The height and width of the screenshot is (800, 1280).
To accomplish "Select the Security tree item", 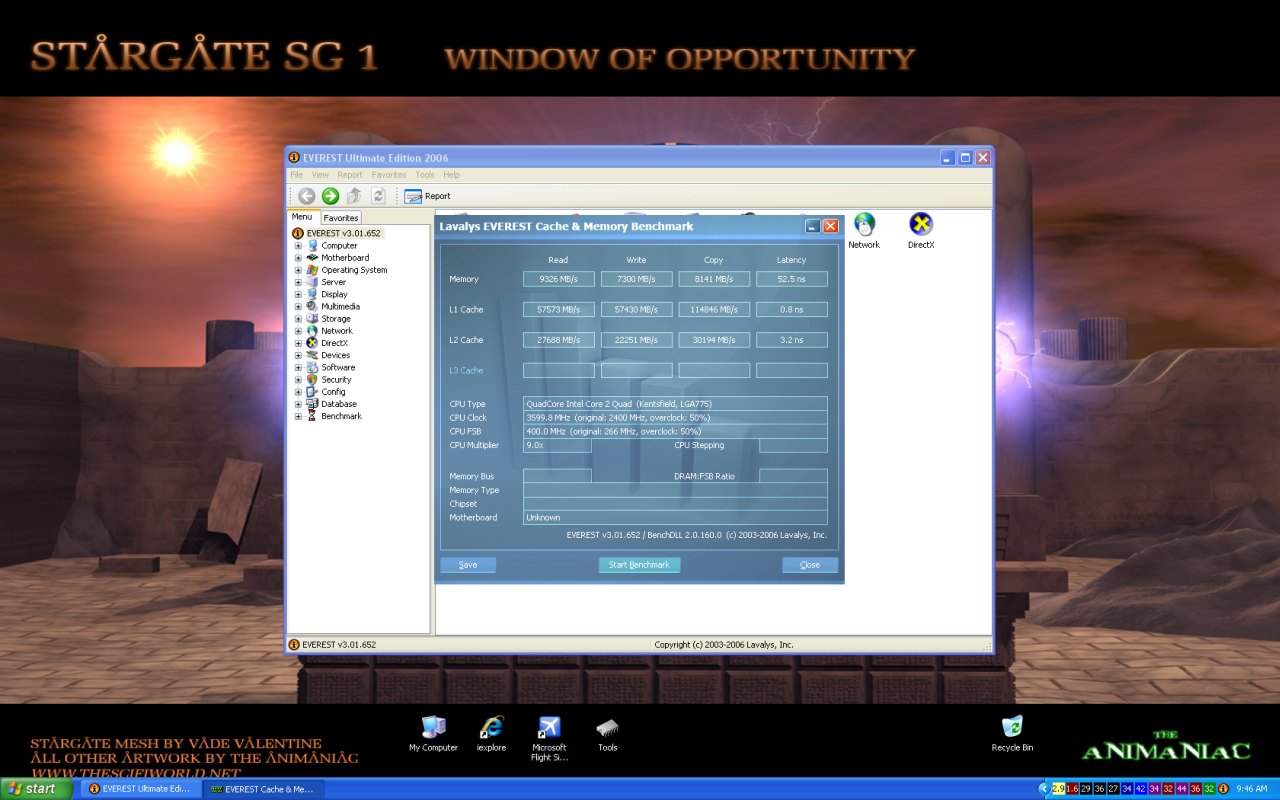I will [336, 380].
